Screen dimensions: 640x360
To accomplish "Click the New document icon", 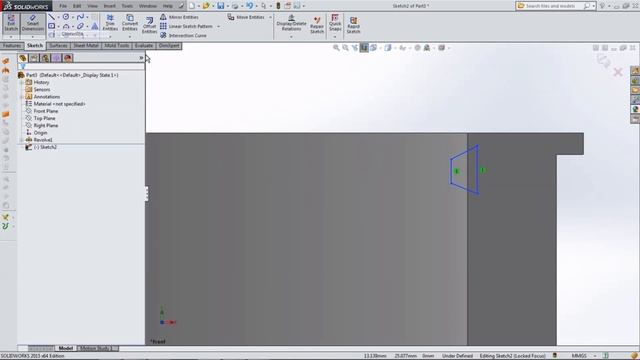I will click(192, 6).
